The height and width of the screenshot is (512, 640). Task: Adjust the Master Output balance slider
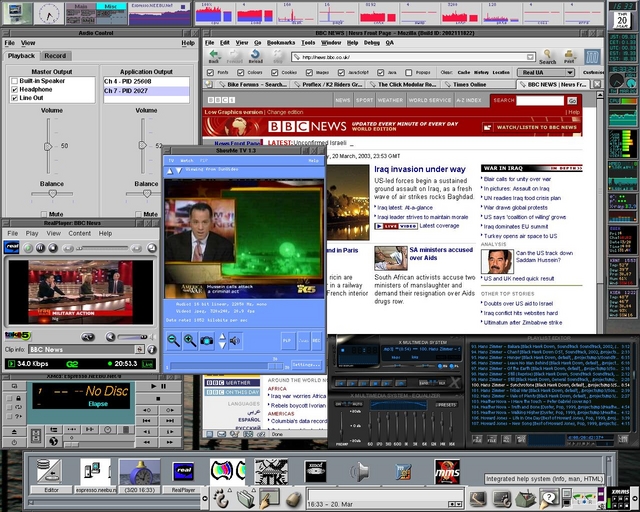pyautogui.click(x=52, y=194)
